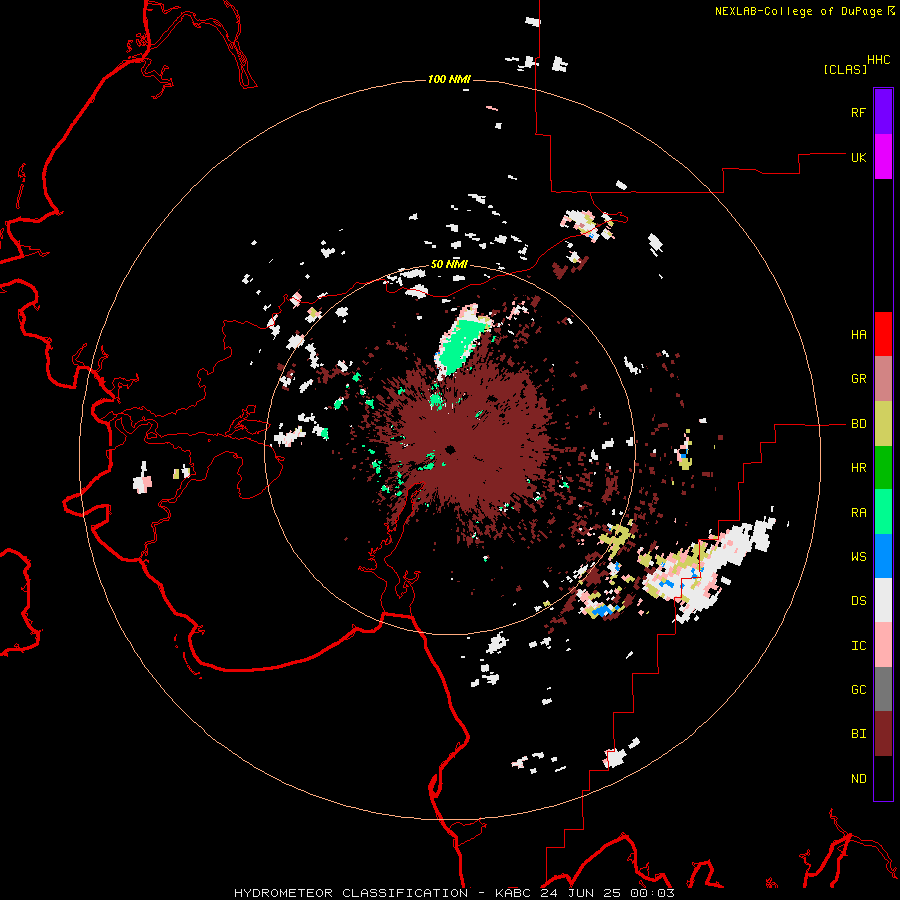Click the GR color swatch in legend
This screenshot has width=900, height=900.
pos(883,379)
